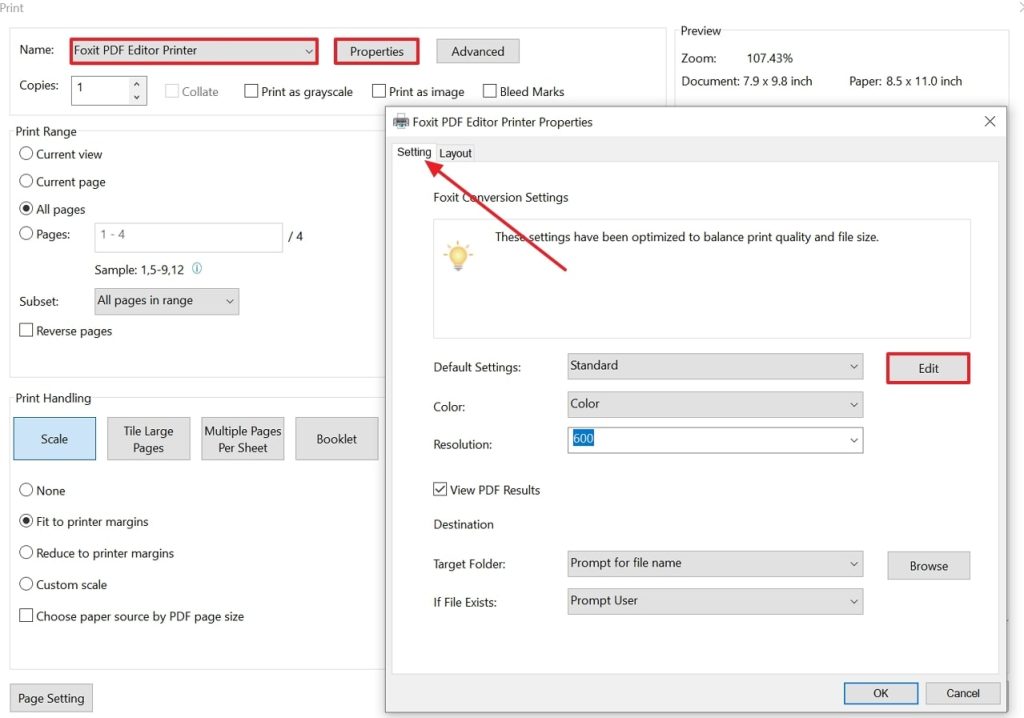Open the Resolution dropdown arrow
Screen dimensions: 1024x718
coord(854,440)
